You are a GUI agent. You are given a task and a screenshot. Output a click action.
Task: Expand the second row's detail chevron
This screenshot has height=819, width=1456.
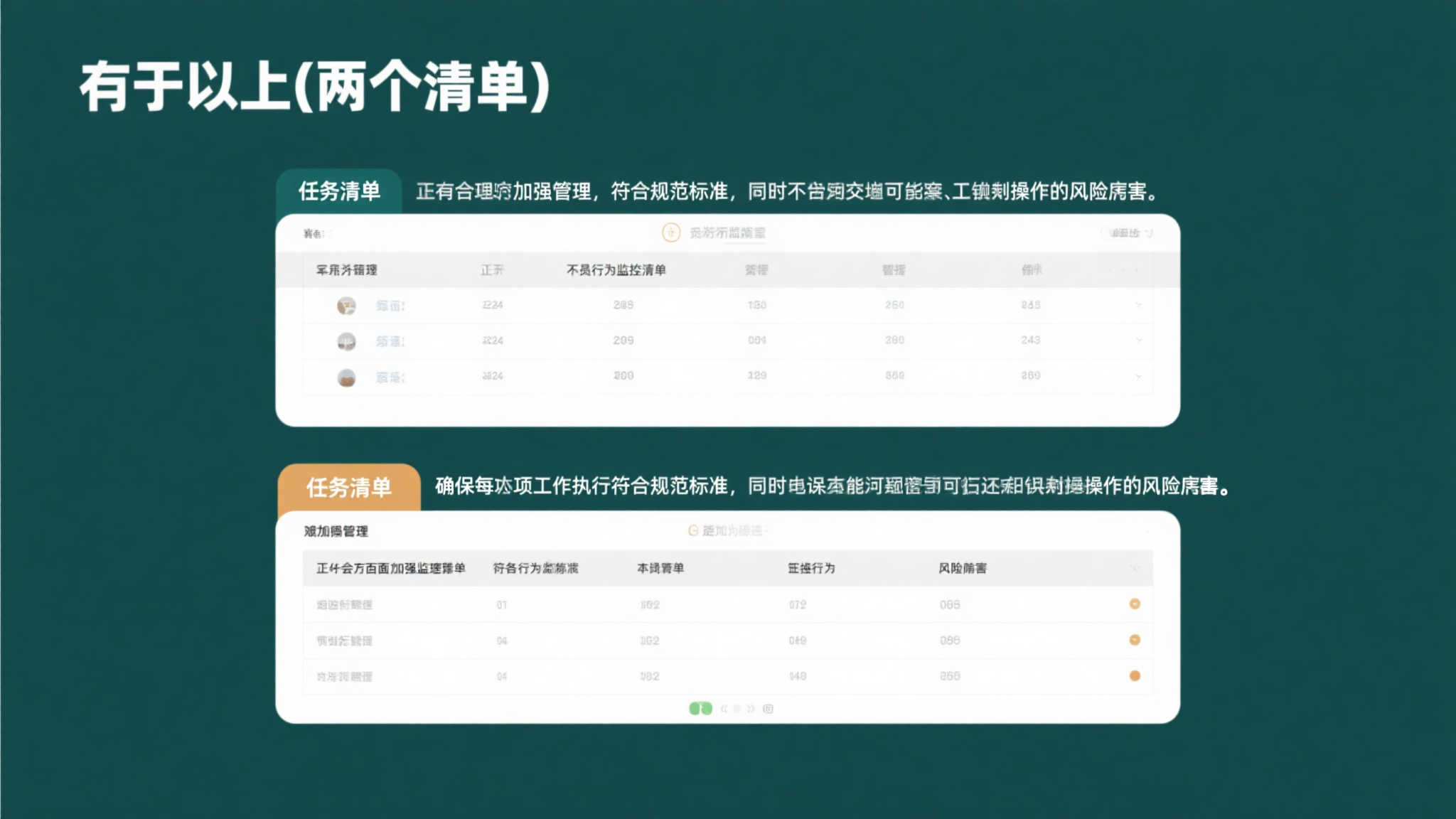tap(1138, 341)
